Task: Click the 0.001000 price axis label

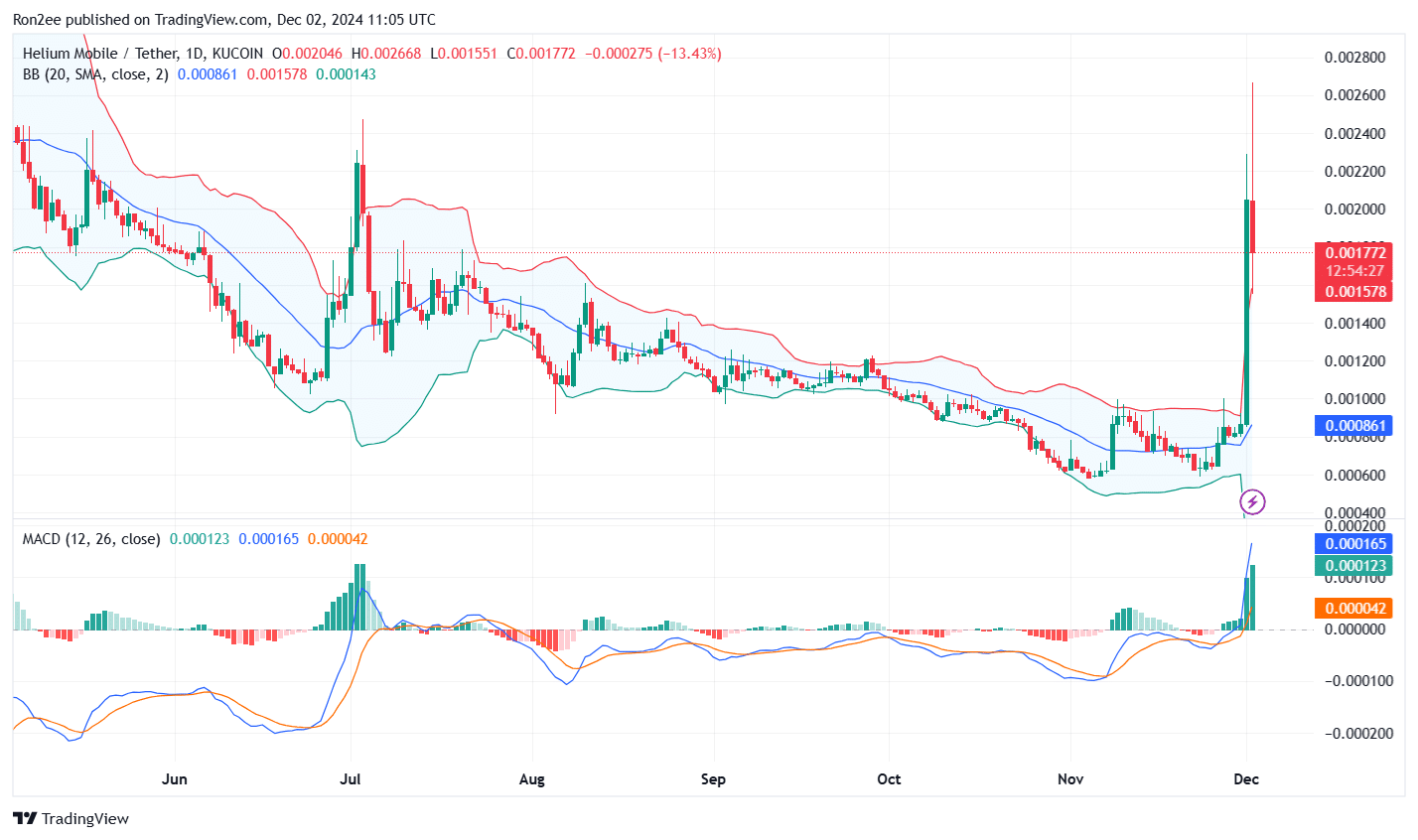Action: [1355, 399]
